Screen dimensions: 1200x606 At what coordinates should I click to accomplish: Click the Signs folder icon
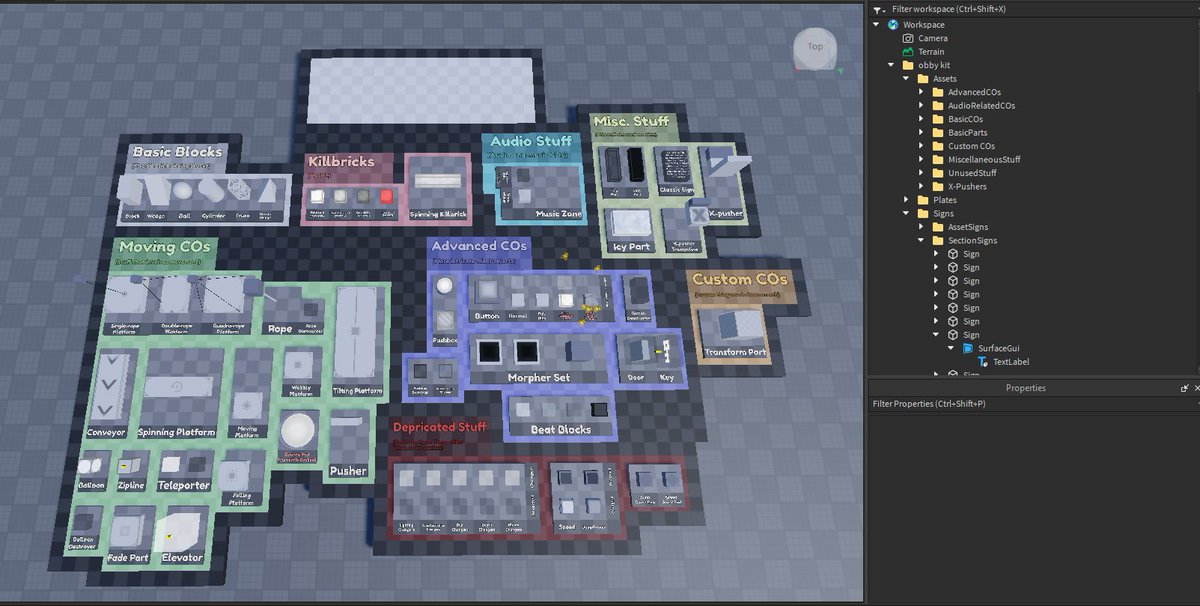[922, 213]
